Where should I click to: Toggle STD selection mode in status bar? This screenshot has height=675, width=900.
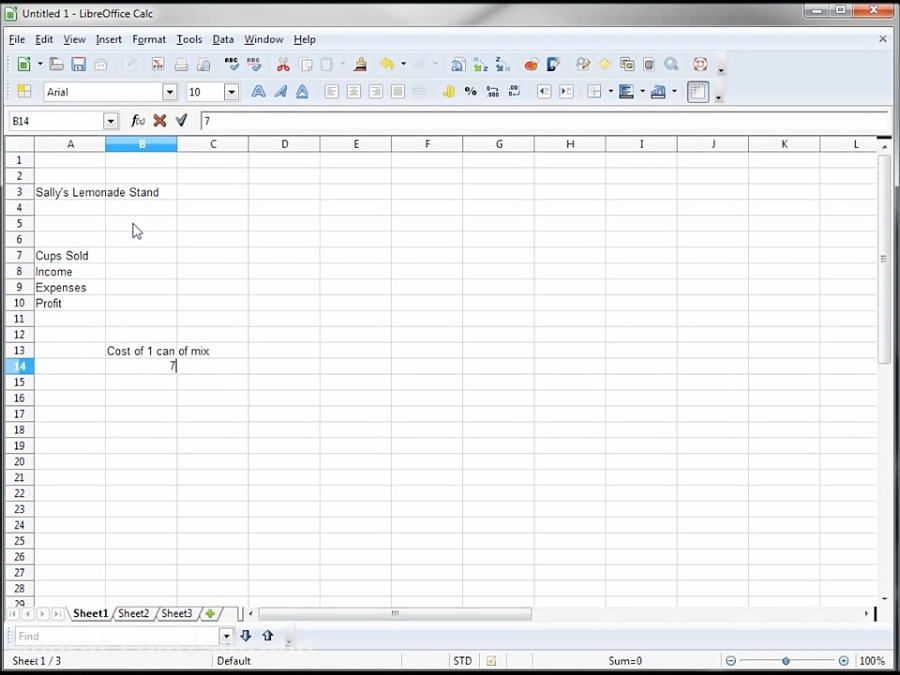[462, 661]
